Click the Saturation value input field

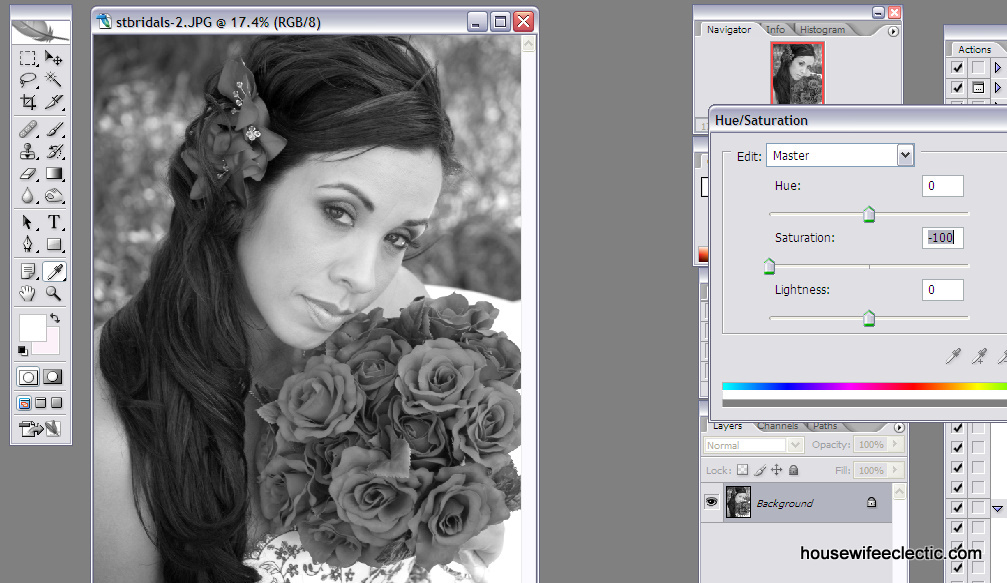(941, 238)
